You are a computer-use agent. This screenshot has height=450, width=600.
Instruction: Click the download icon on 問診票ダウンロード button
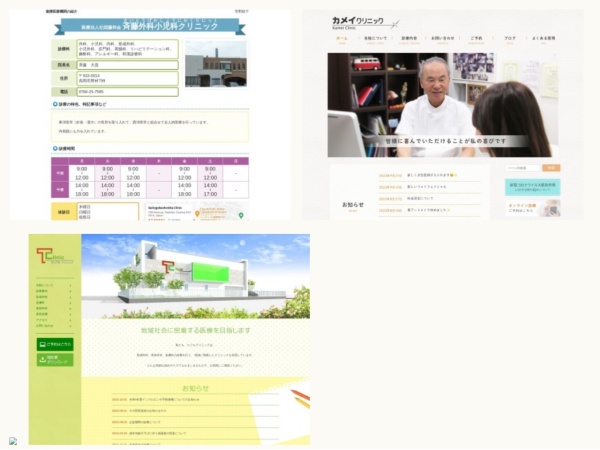pos(42,359)
